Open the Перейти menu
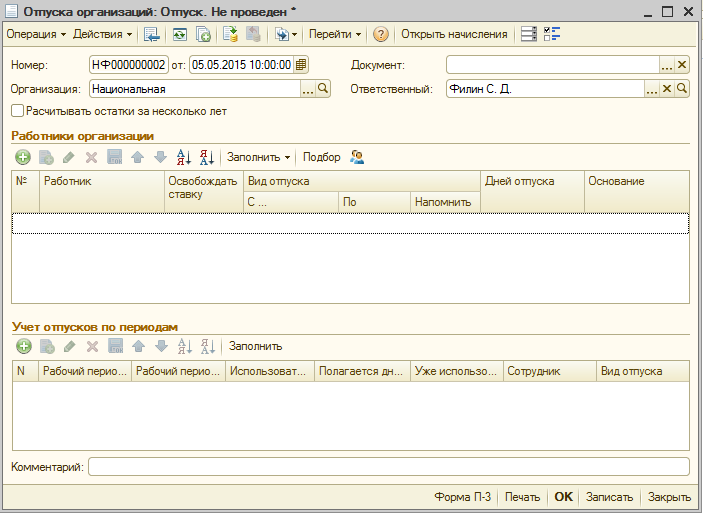 (334, 34)
